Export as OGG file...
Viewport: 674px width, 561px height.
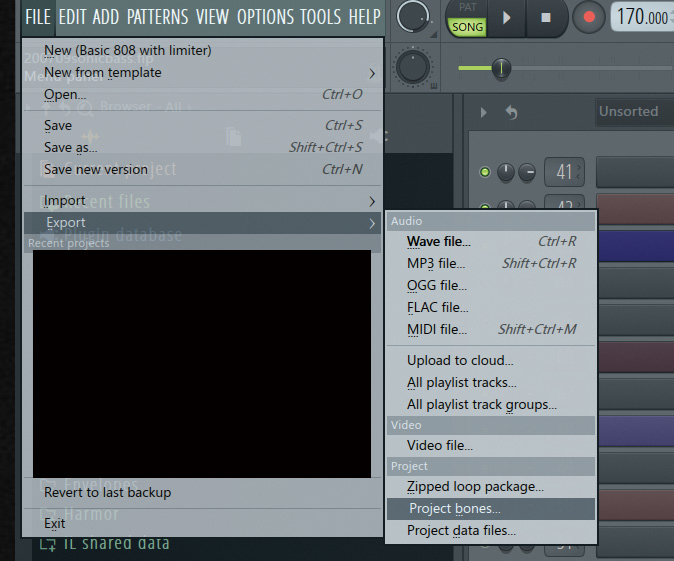pyautogui.click(x=491, y=285)
